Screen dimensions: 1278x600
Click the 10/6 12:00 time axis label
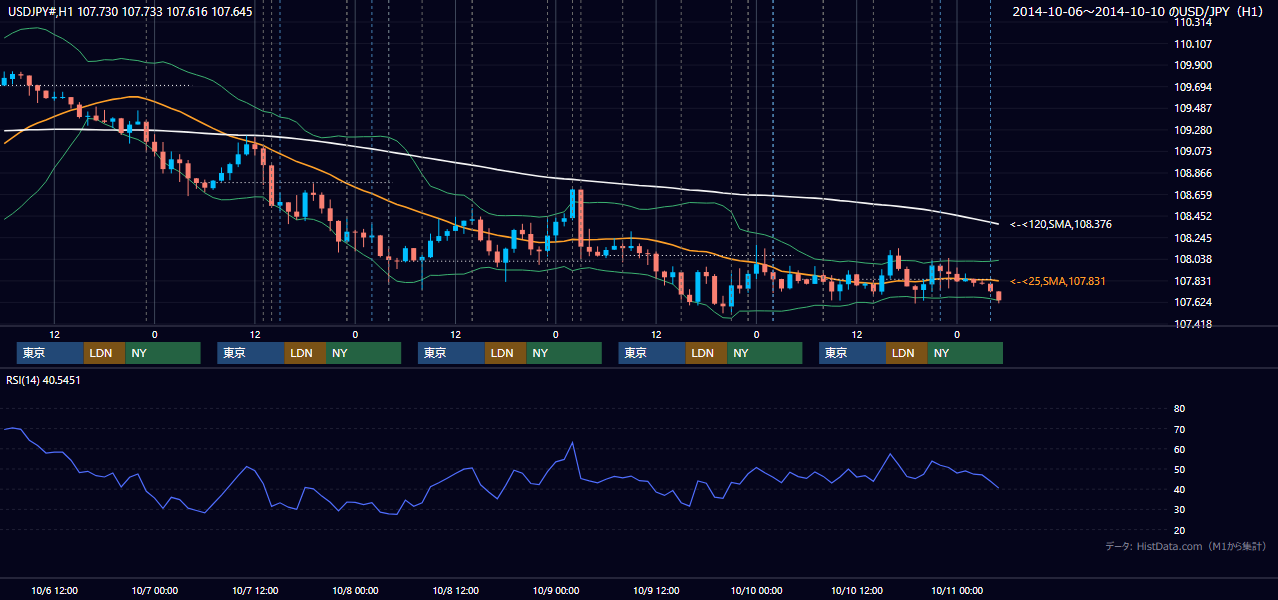pos(55,591)
